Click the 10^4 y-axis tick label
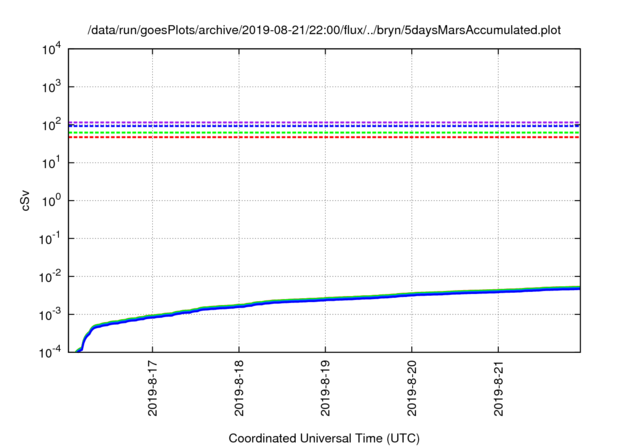The image size is (640, 448). point(51,50)
